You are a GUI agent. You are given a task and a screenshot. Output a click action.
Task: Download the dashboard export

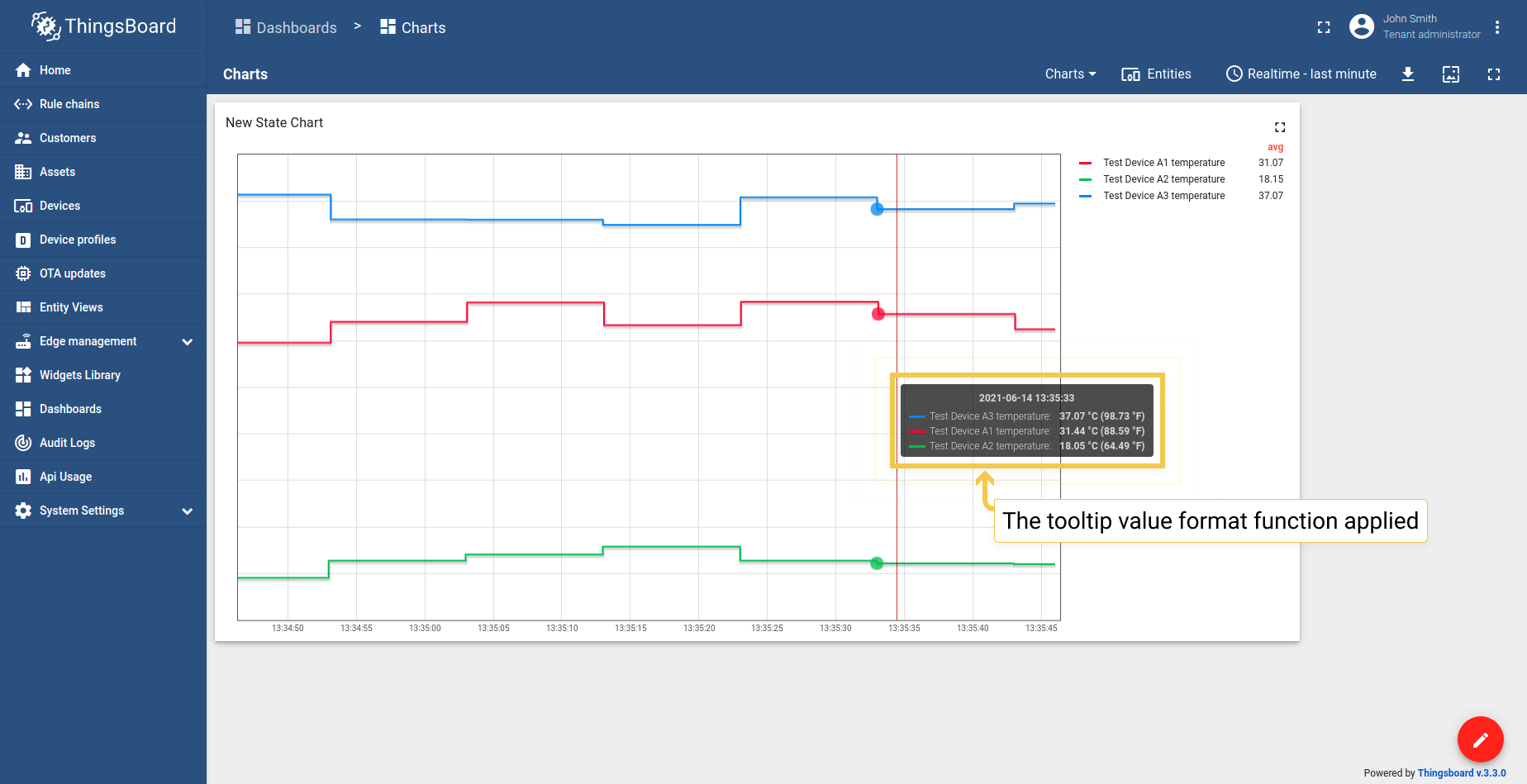[x=1408, y=74]
